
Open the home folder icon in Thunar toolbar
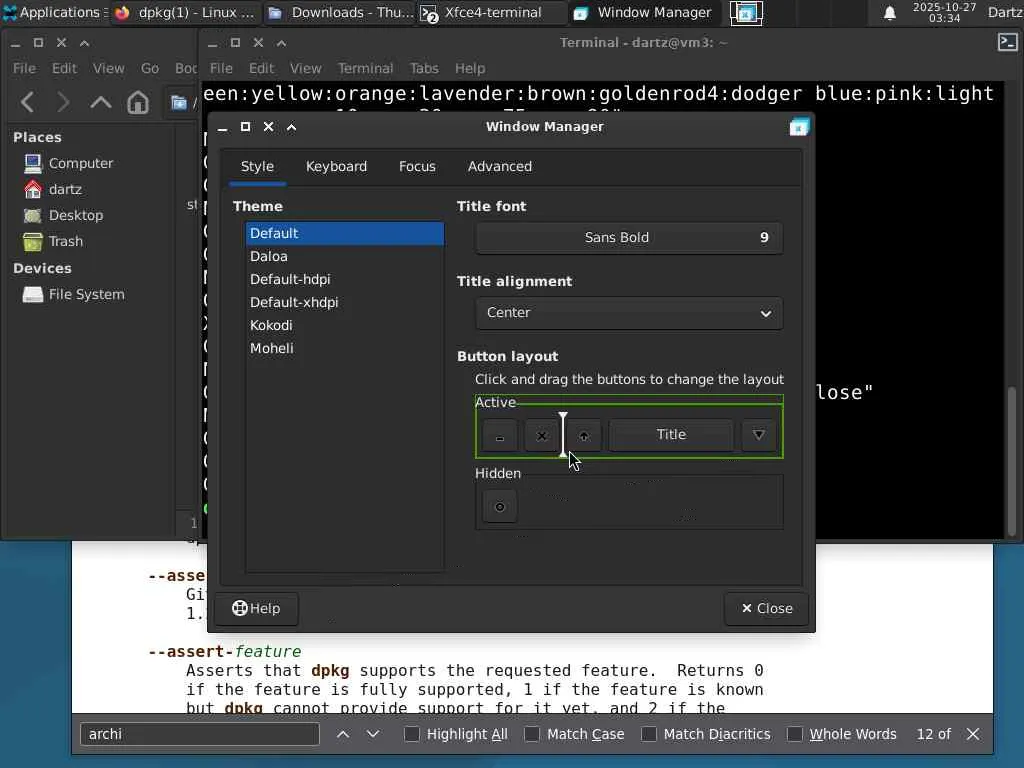138,103
